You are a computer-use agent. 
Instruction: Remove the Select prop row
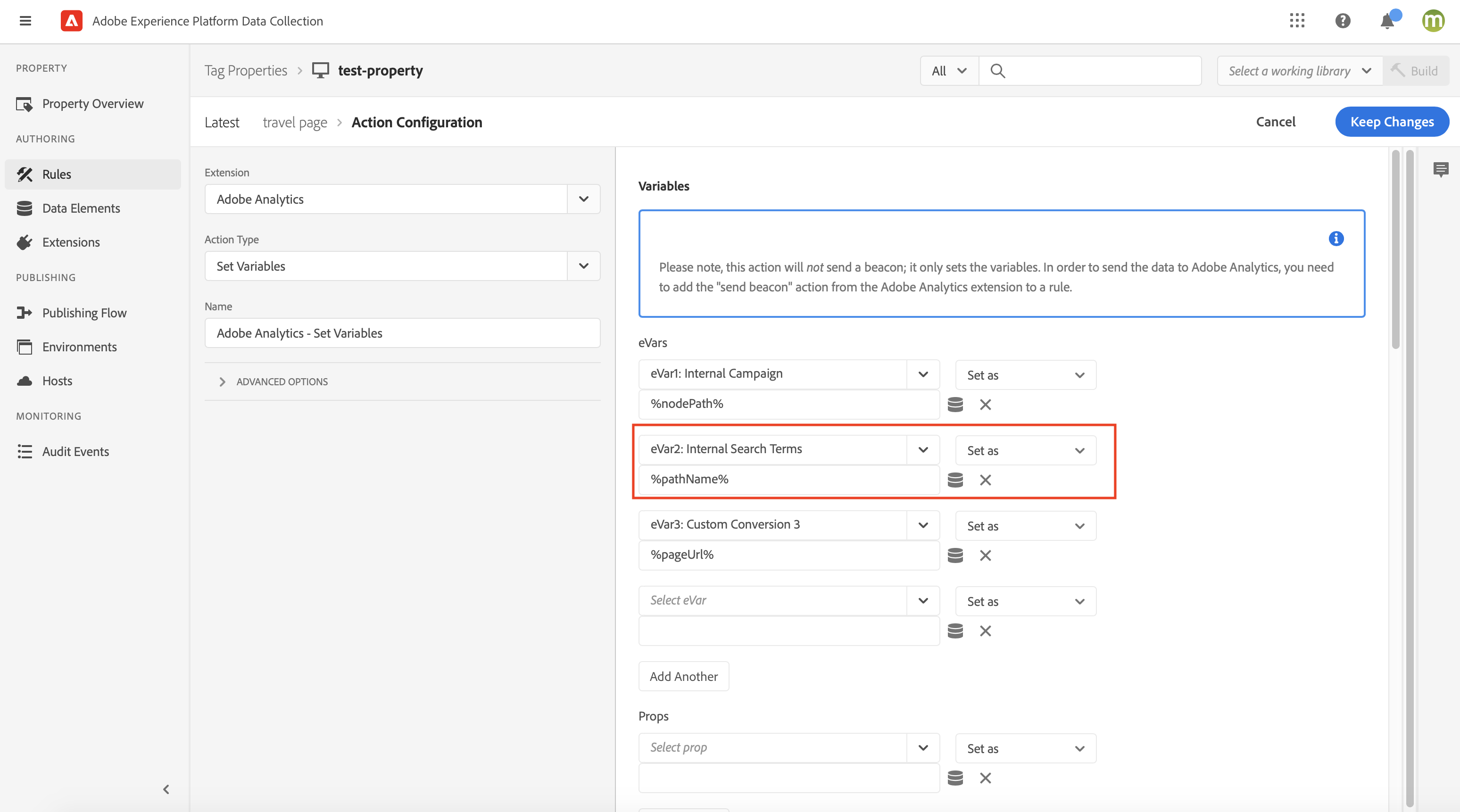point(985,778)
